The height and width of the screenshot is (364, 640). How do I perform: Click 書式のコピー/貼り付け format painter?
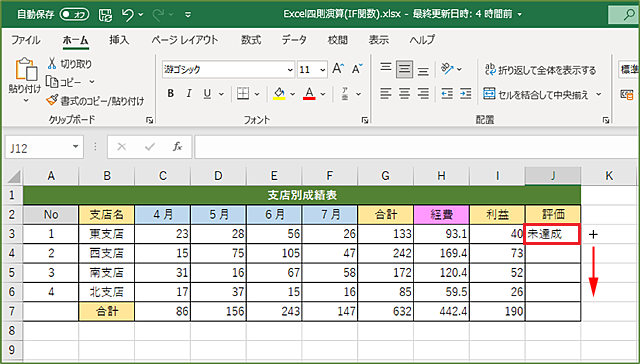(96, 100)
